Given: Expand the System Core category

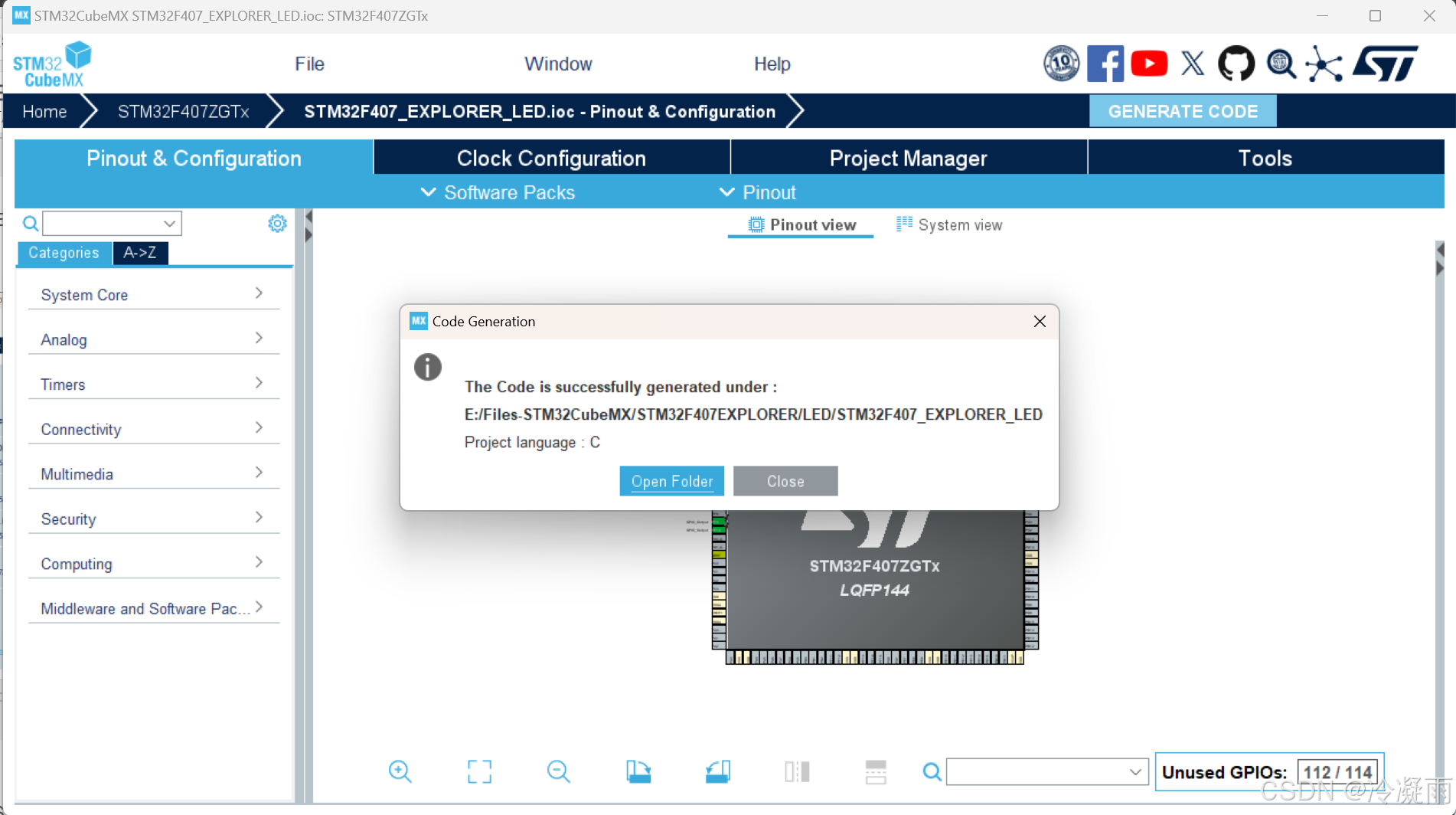Looking at the screenshot, I should [154, 295].
